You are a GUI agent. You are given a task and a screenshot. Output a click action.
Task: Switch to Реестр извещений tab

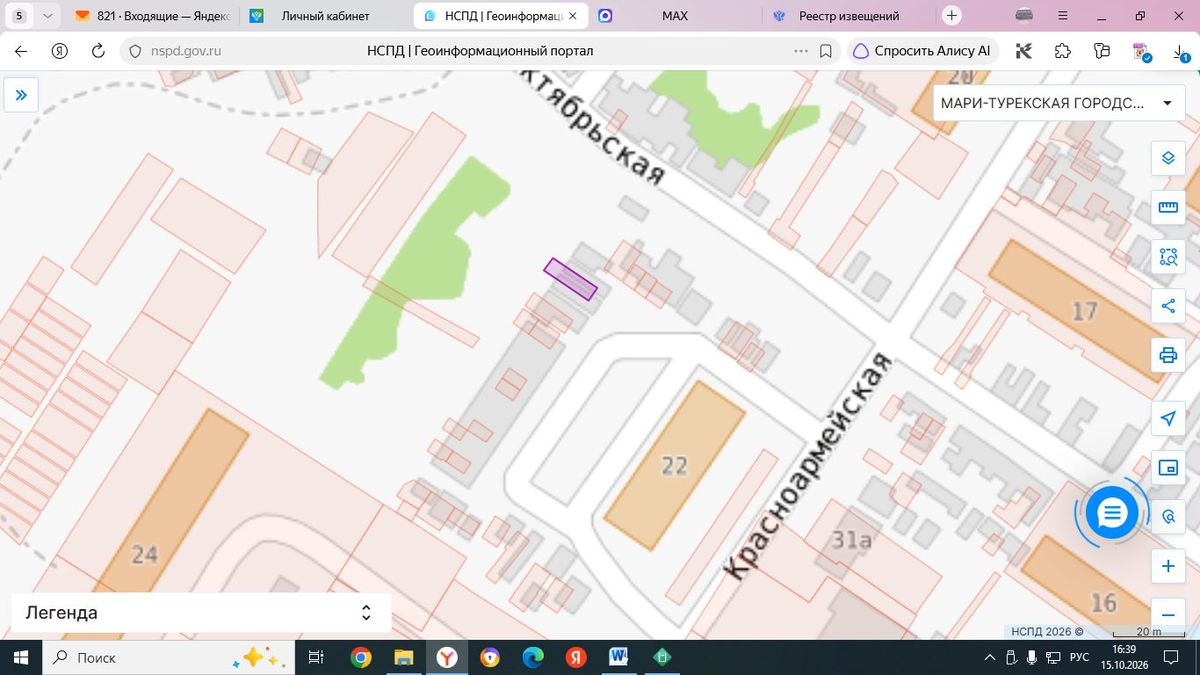848,16
